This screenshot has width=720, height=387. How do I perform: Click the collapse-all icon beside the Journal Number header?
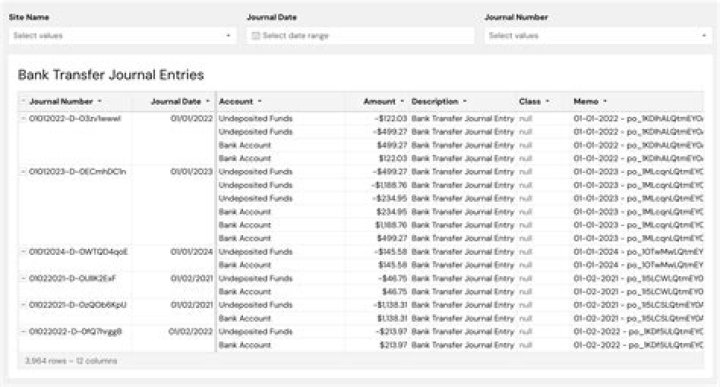pyautogui.click(x=23, y=101)
